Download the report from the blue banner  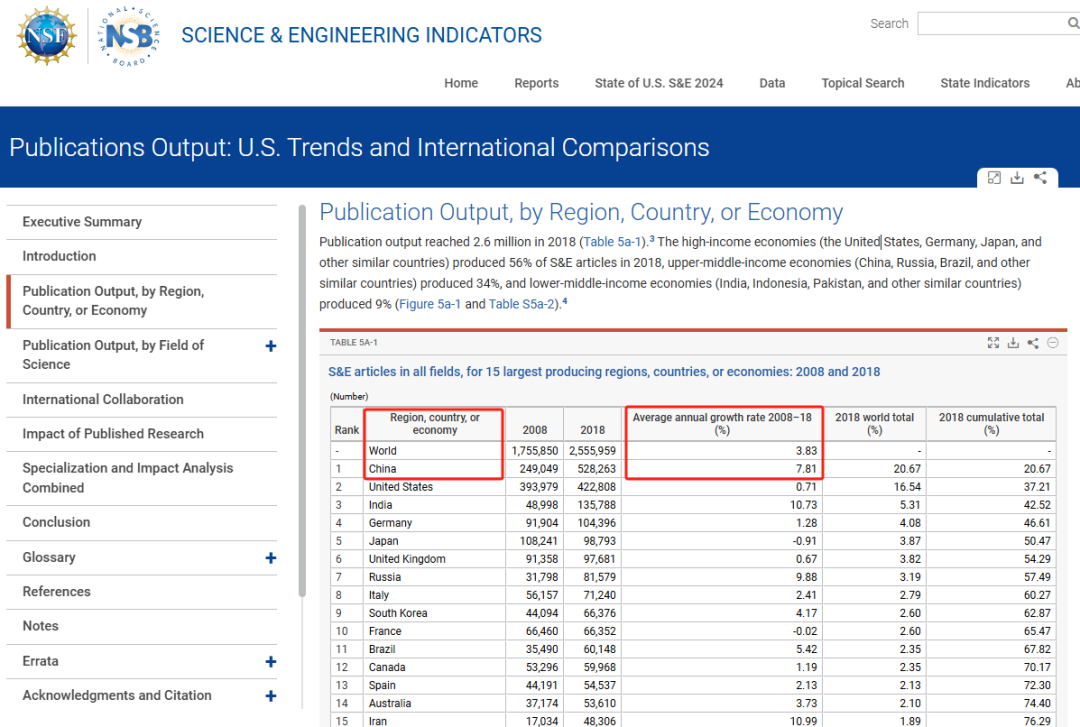pyautogui.click(x=1017, y=178)
